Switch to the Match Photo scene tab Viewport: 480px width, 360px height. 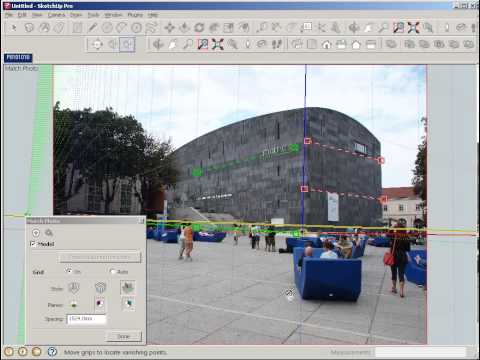tap(18, 58)
